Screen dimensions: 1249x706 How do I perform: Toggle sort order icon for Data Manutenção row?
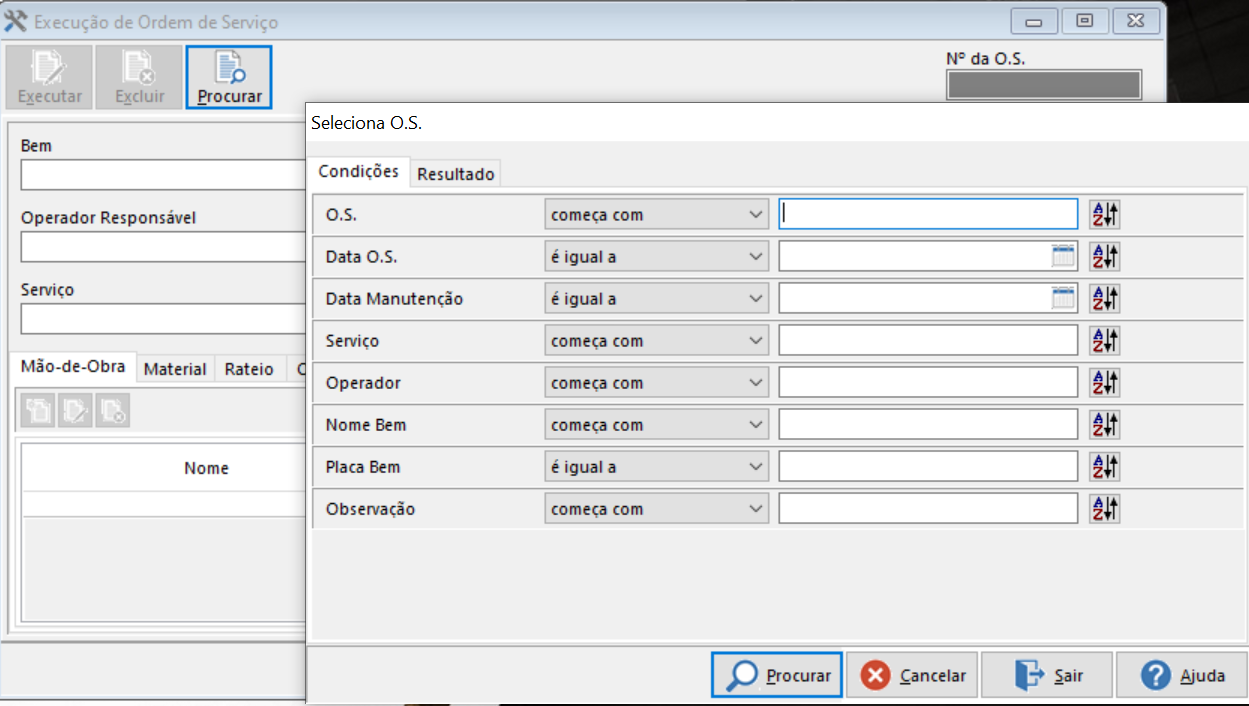coord(1105,298)
